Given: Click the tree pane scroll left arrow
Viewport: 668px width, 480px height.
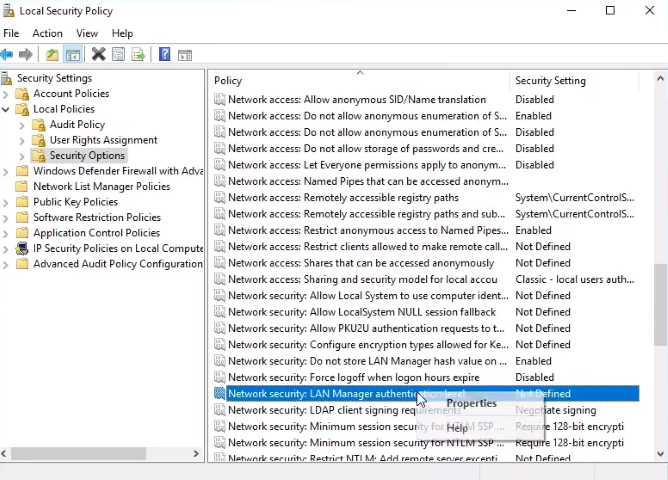Looking at the screenshot, I should pyautogui.click(x=4, y=454).
